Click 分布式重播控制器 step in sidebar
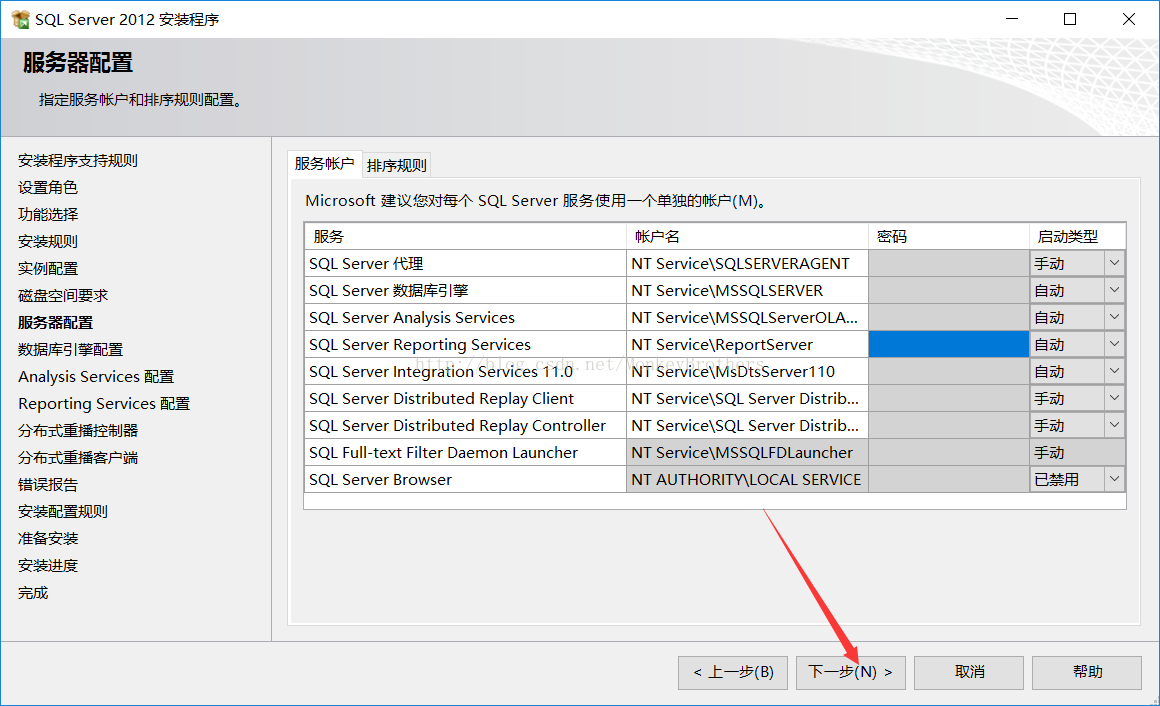The height and width of the screenshot is (706, 1160). (x=78, y=431)
